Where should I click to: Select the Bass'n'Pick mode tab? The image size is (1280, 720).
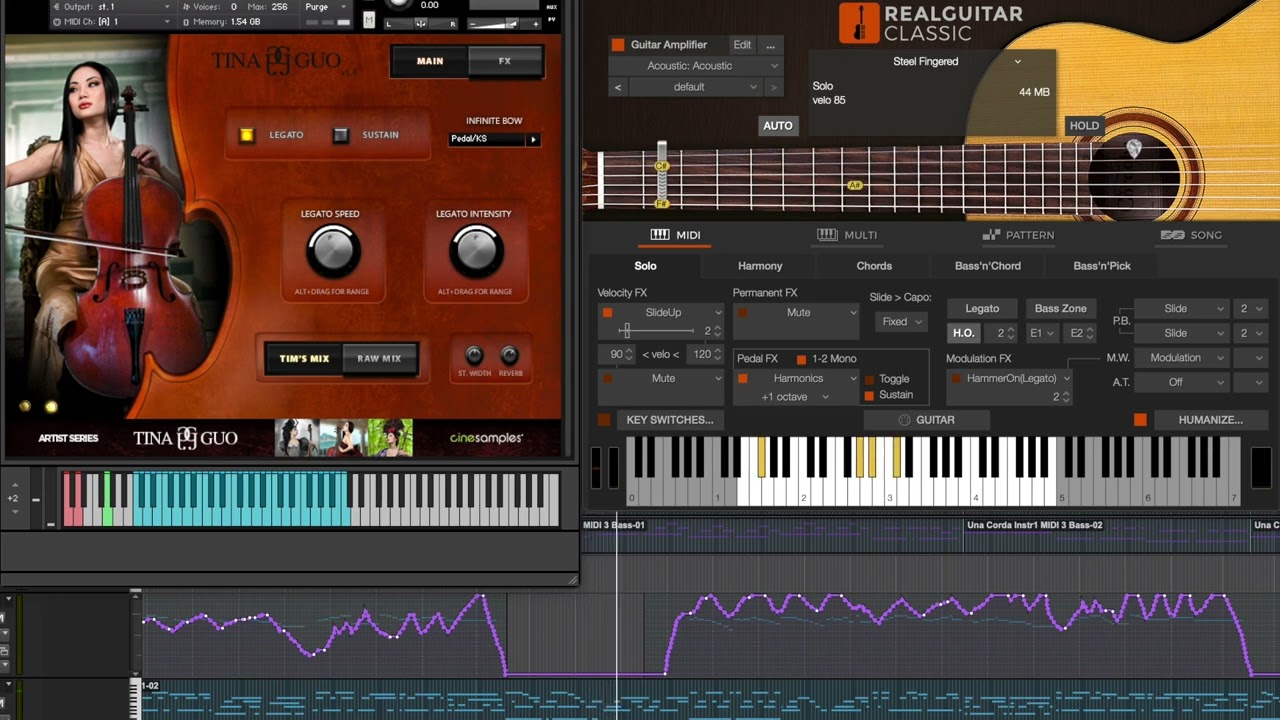(1102, 266)
